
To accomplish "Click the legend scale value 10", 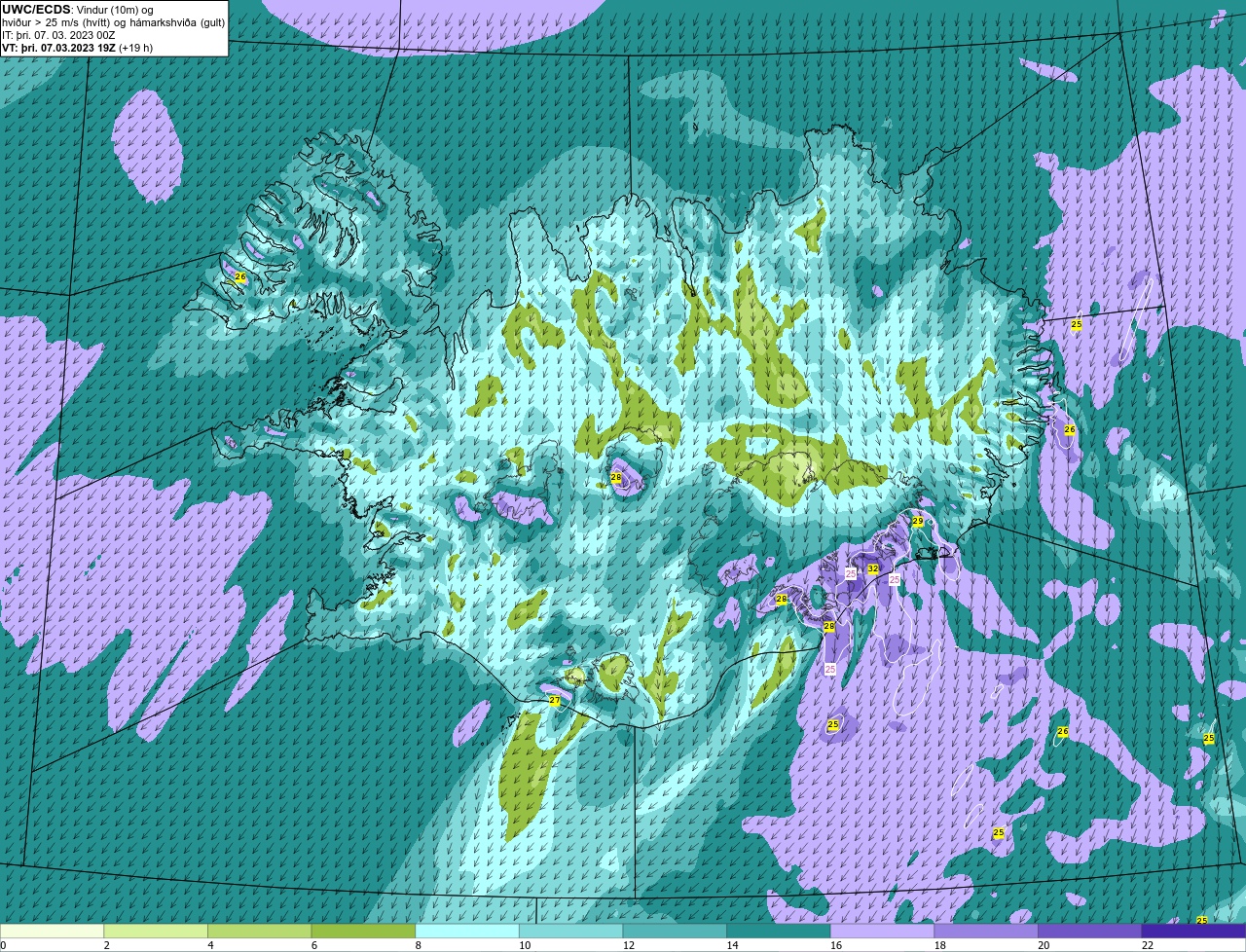I will (525, 945).
